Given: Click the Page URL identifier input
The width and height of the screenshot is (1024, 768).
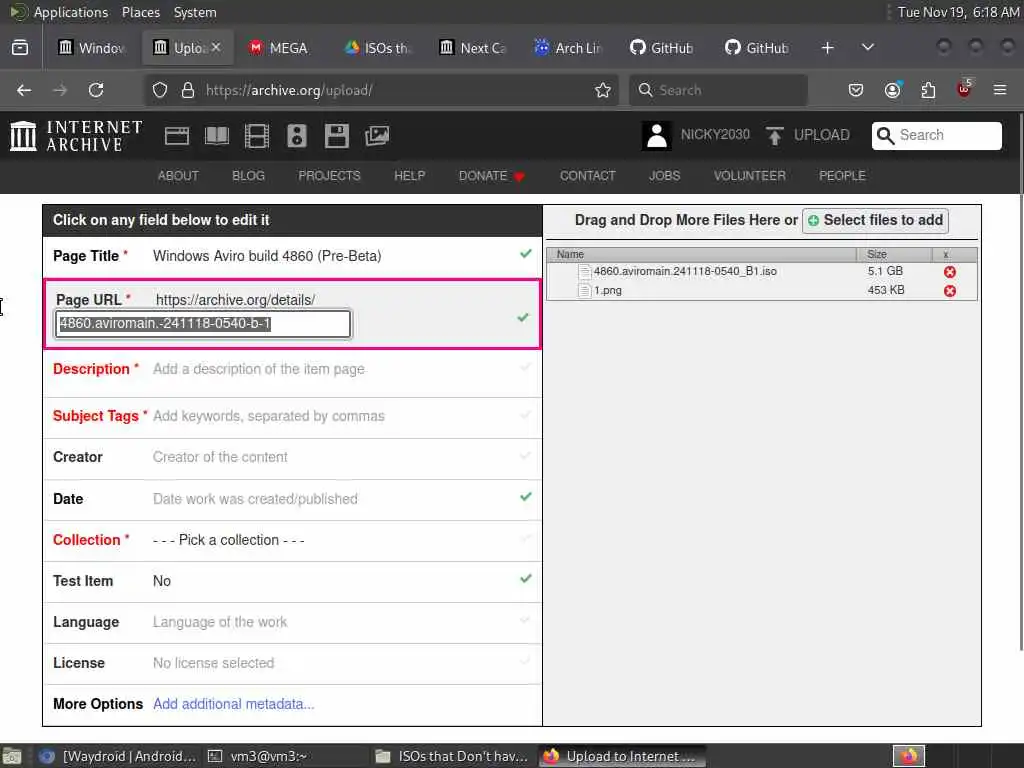Looking at the screenshot, I should coord(203,324).
